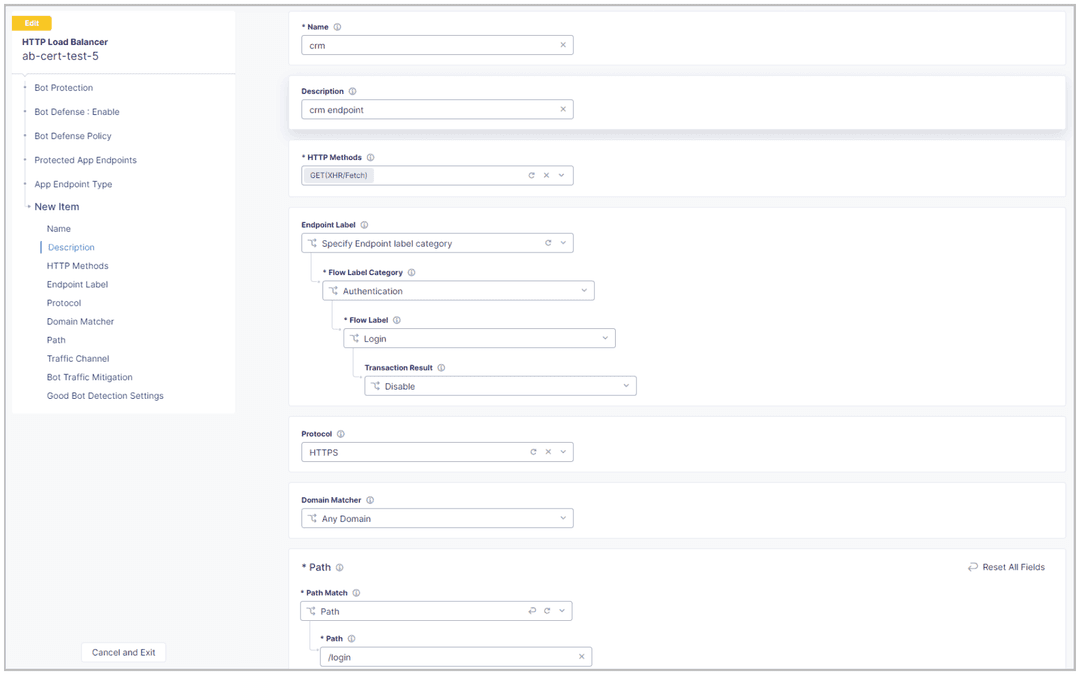This screenshot has height=675, width=1080.
Task: Reset the HTTP Methods field via refresh icon
Action: (531, 175)
